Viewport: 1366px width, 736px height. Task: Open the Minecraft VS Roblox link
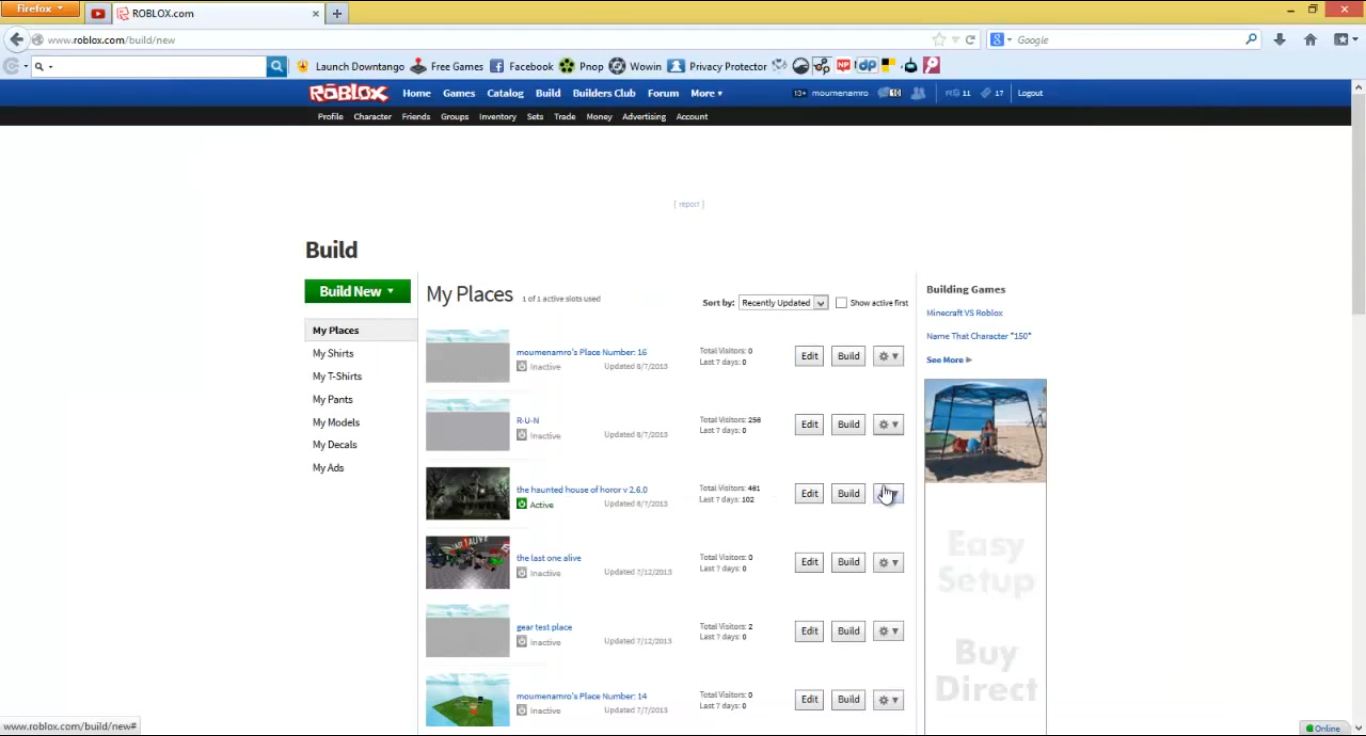point(964,313)
